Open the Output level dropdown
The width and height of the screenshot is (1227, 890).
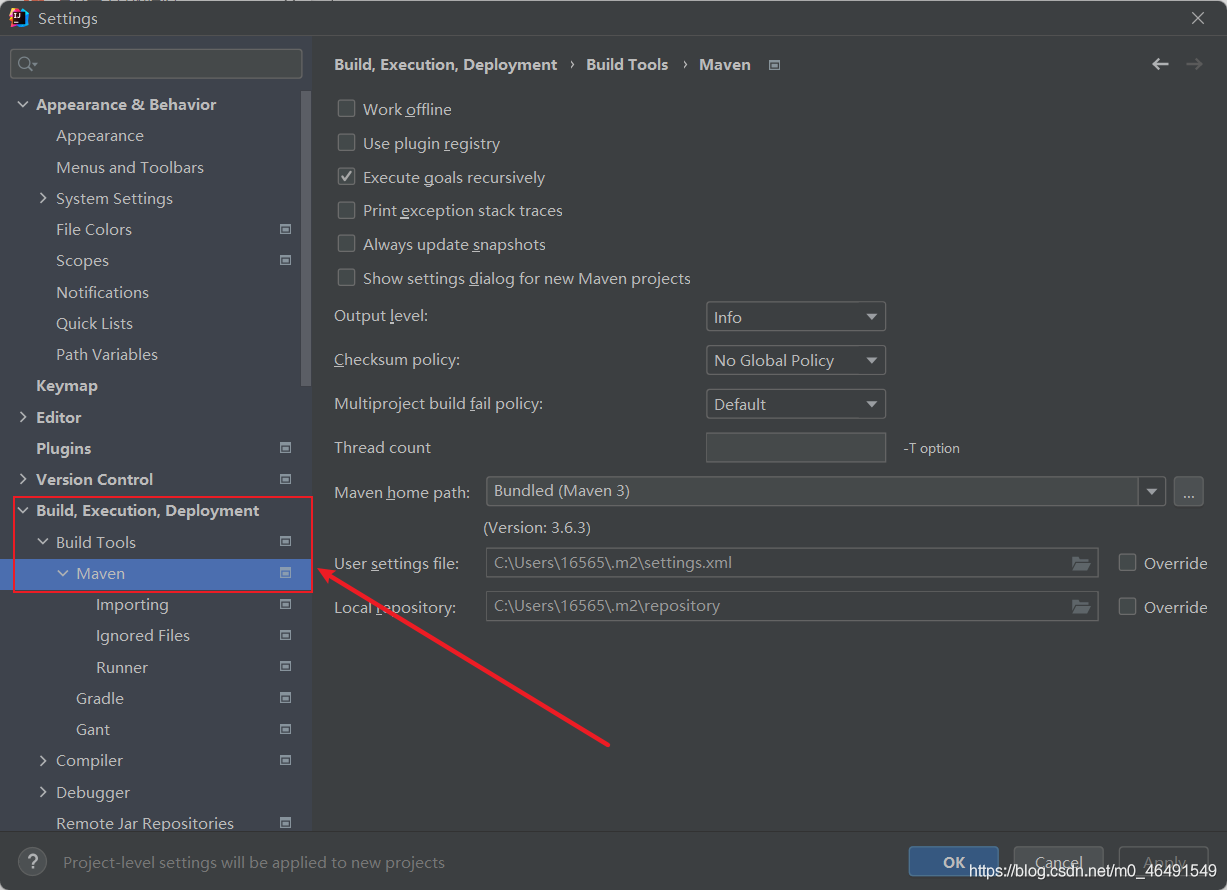click(795, 317)
